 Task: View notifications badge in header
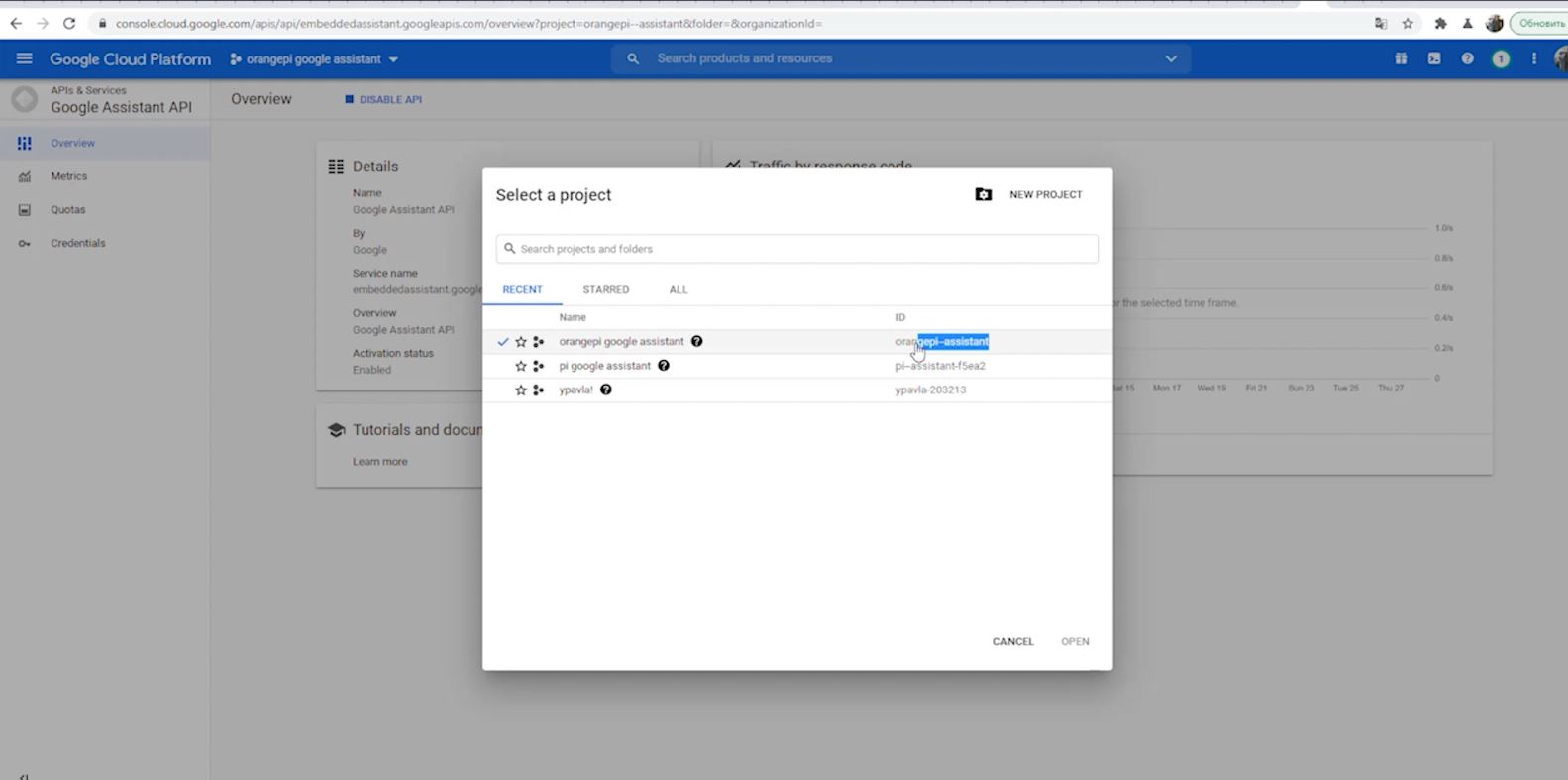1501,59
